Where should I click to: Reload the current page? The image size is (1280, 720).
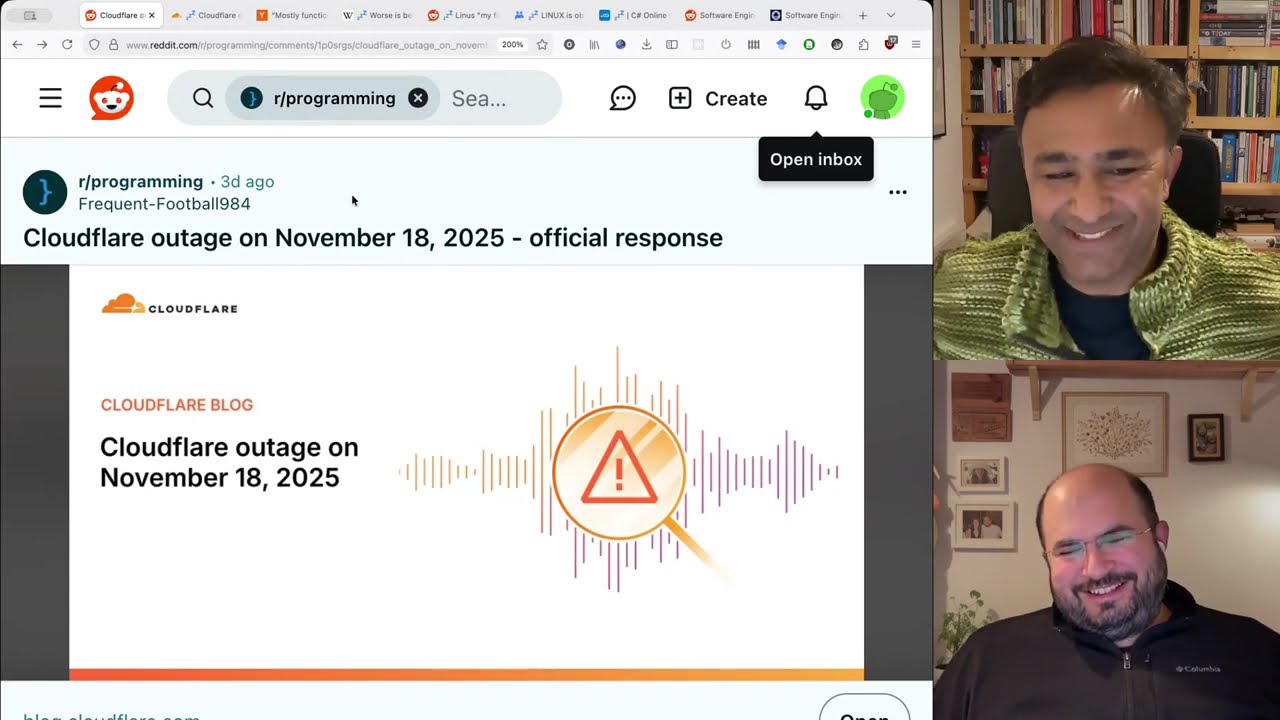click(x=67, y=45)
